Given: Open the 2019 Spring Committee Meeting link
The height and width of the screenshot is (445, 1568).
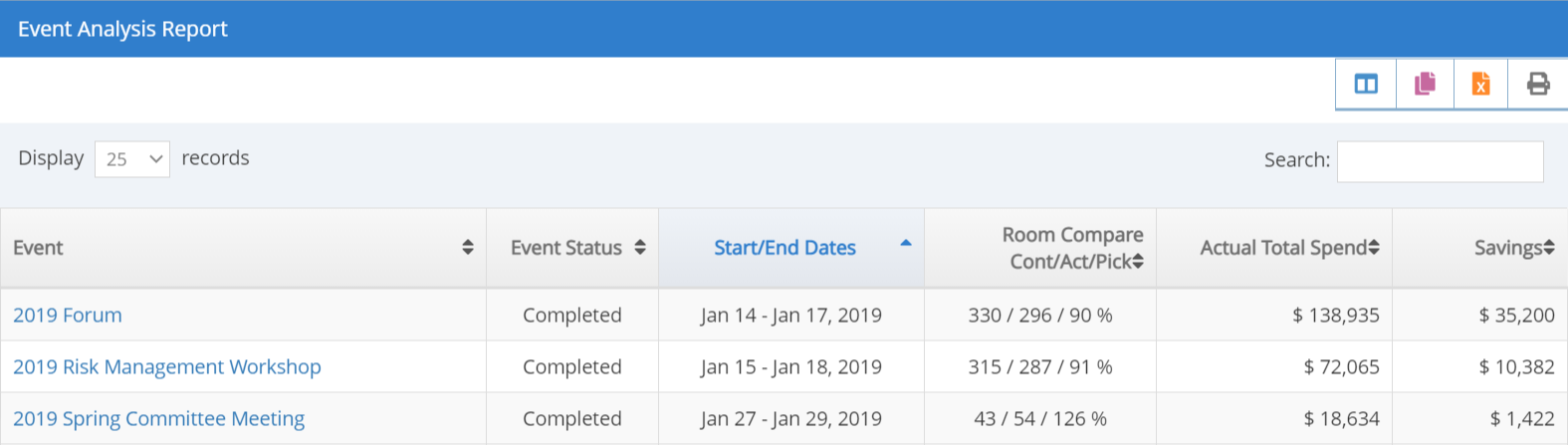Looking at the screenshot, I should pyautogui.click(x=159, y=419).
